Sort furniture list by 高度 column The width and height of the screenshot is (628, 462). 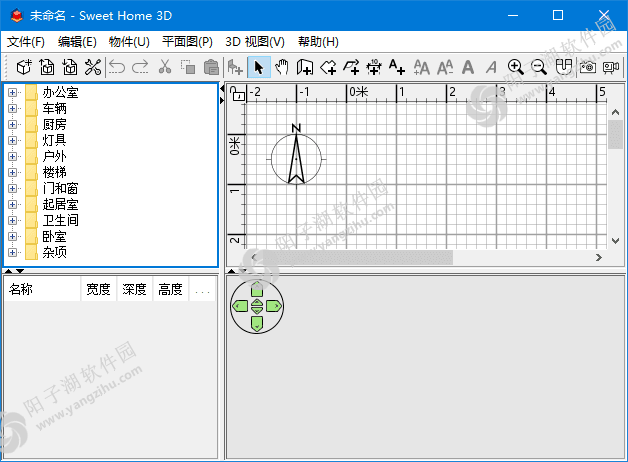171,289
